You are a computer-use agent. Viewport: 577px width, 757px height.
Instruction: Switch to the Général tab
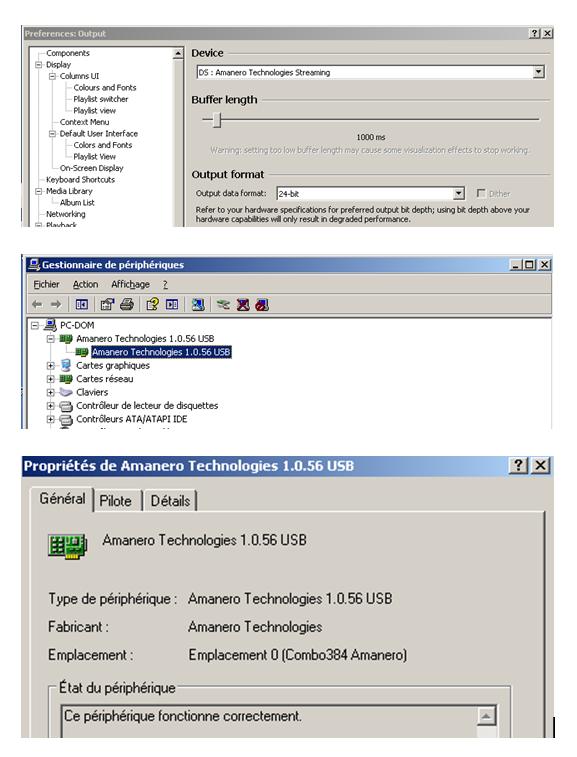coord(62,498)
